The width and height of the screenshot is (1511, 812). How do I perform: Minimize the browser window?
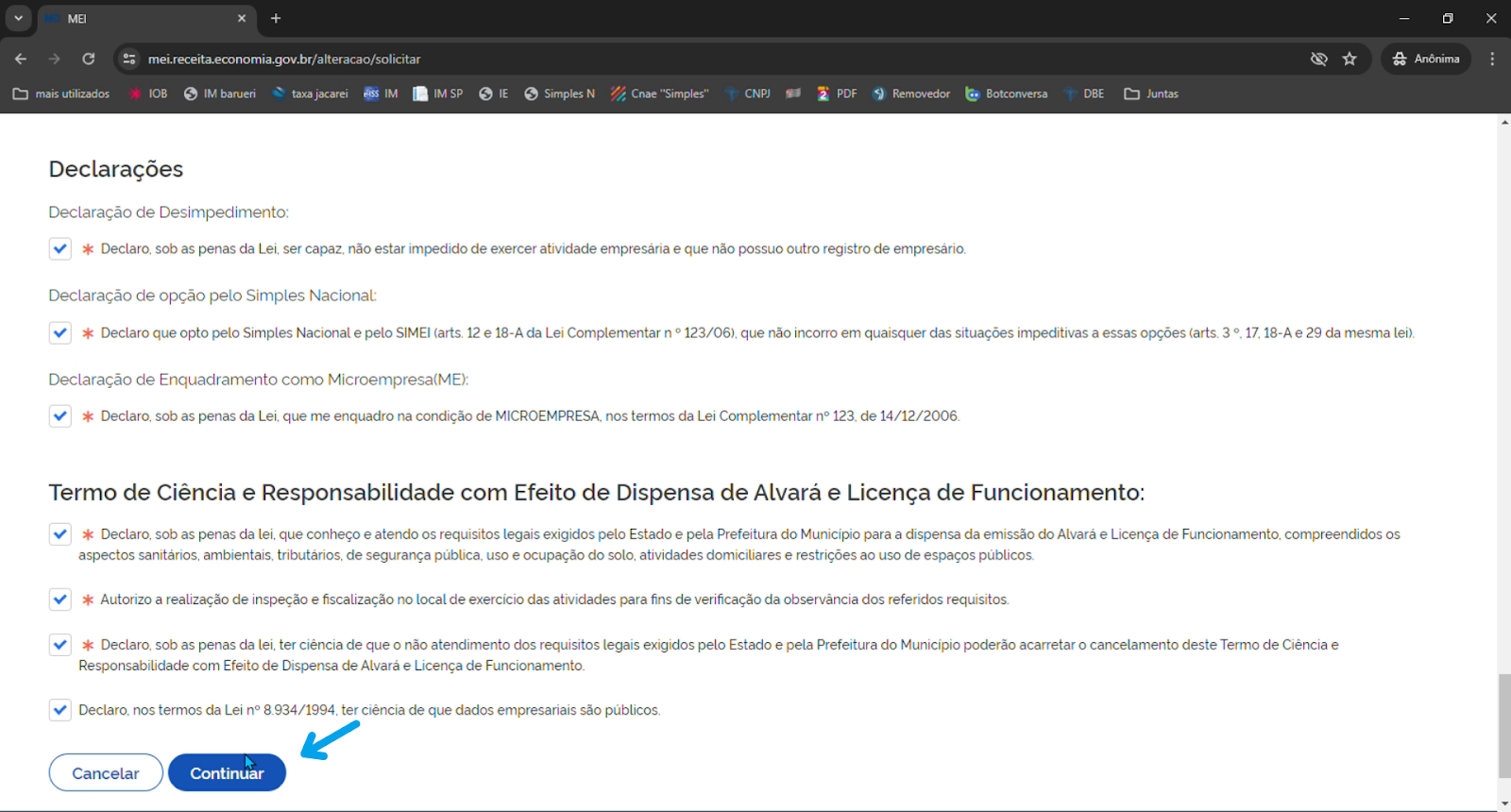1404,18
